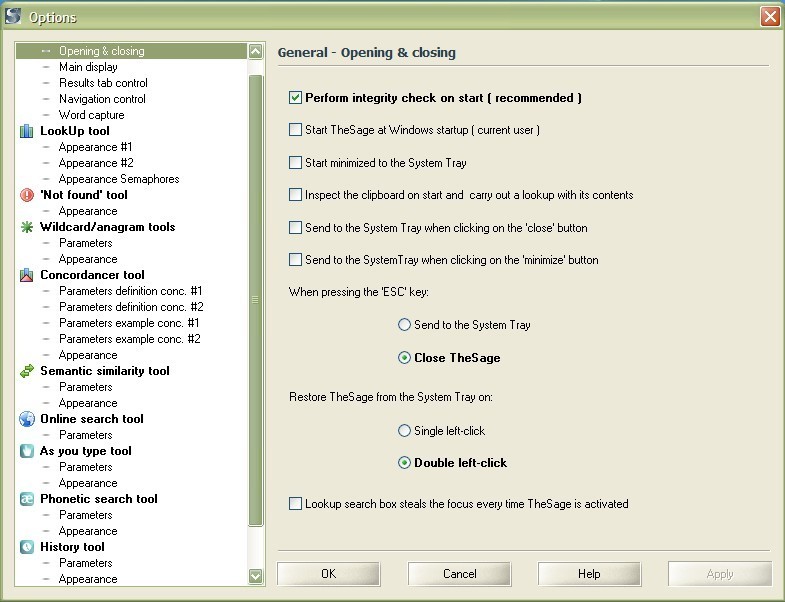Check Send to Tray on 'minimize' button
This screenshot has width=785, height=602.
point(295,259)
